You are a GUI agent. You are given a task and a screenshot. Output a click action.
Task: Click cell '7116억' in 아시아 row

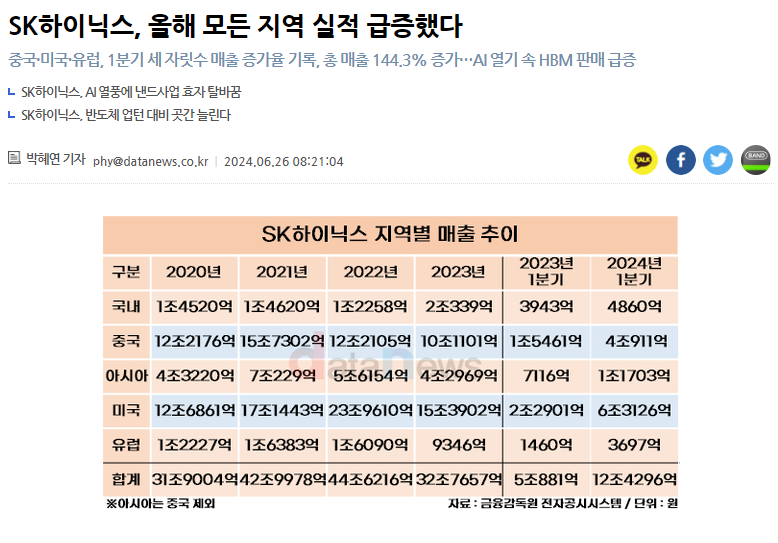[x=546, y=376]
